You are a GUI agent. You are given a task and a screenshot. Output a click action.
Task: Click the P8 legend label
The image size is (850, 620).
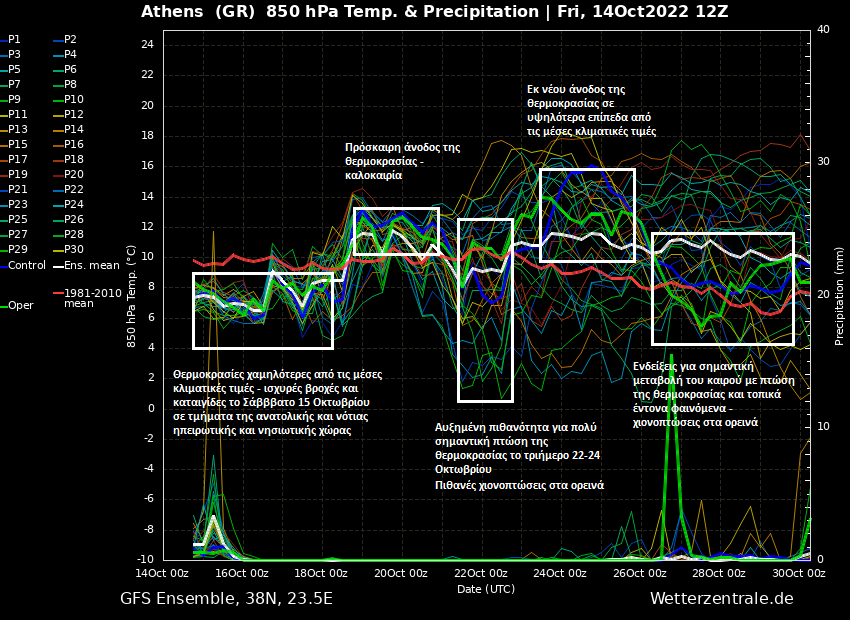(x=66, y=85)
